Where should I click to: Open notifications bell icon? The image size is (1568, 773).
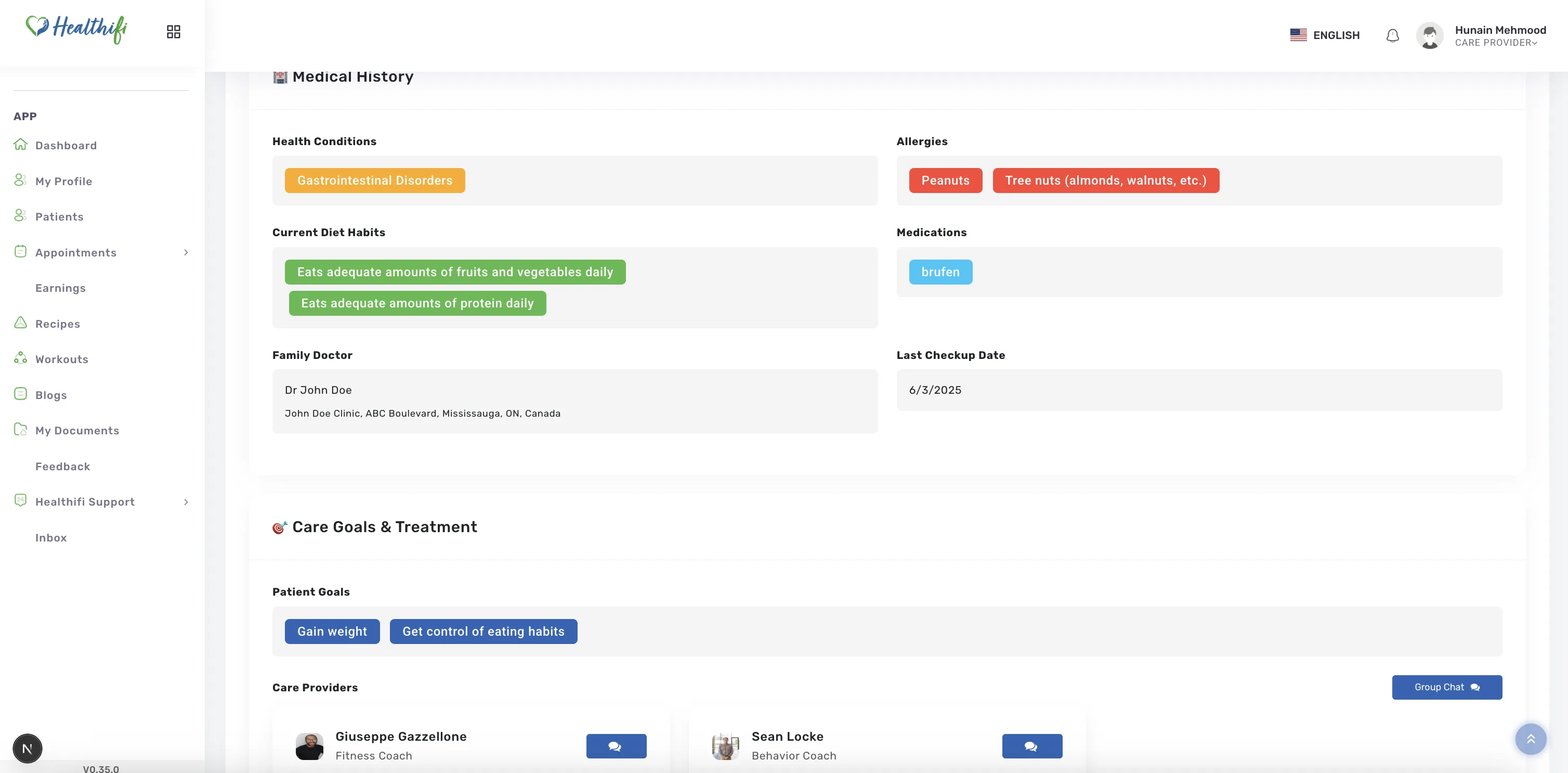tap(1393, 35)
